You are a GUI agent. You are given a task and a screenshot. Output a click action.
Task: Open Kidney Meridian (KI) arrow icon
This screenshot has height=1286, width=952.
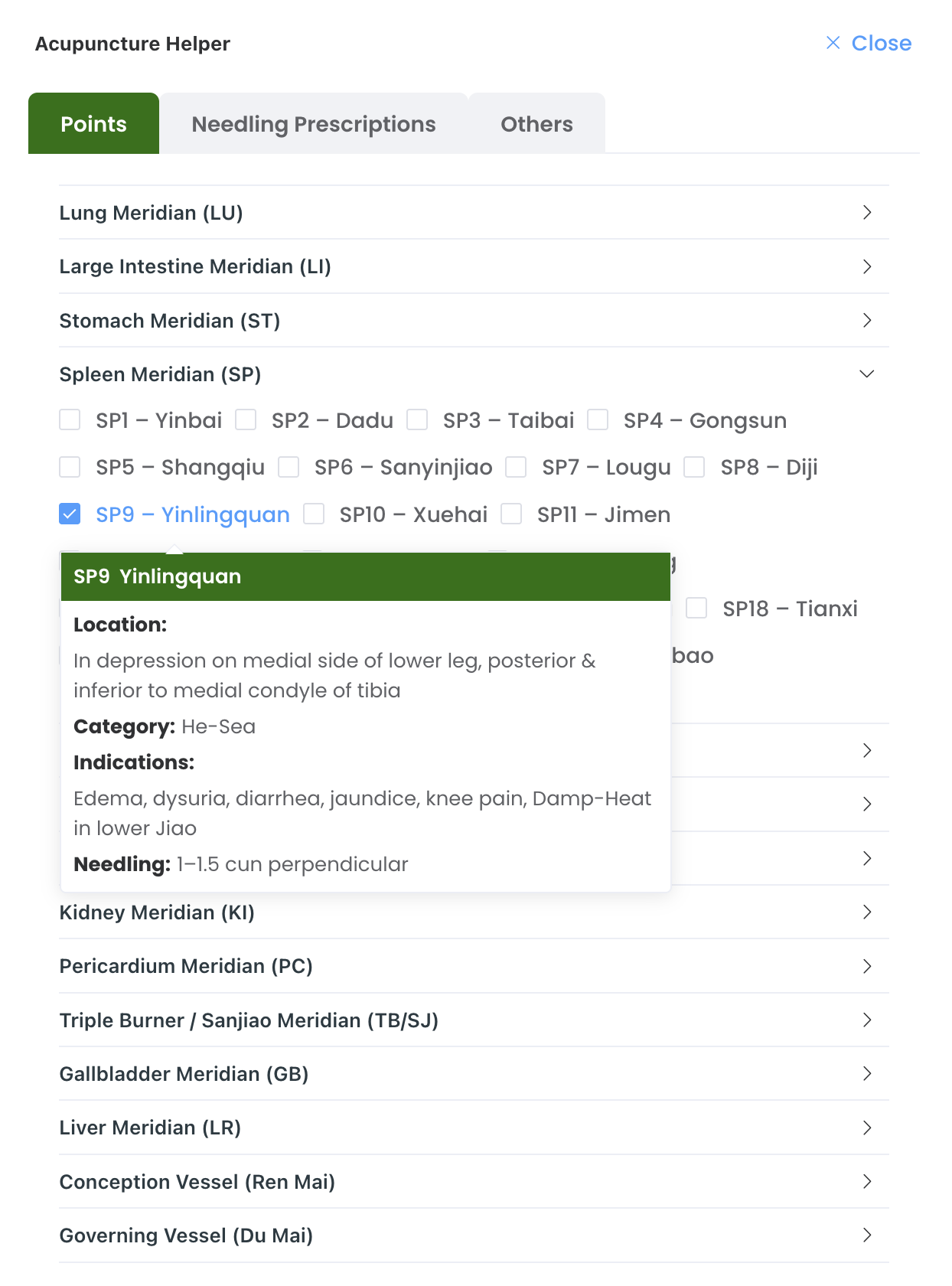click(x=866, y=912)
